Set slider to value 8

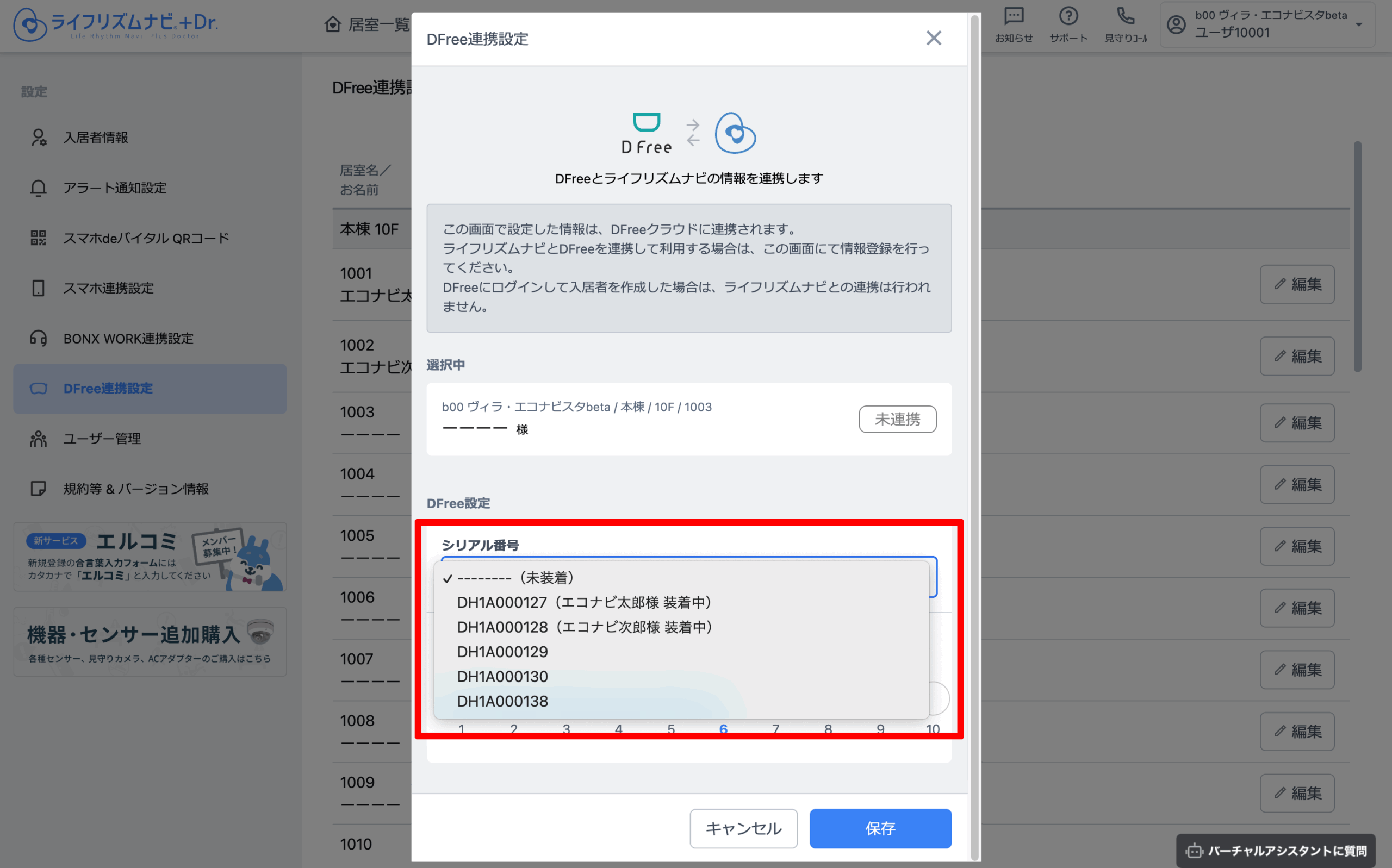point(828,728)
